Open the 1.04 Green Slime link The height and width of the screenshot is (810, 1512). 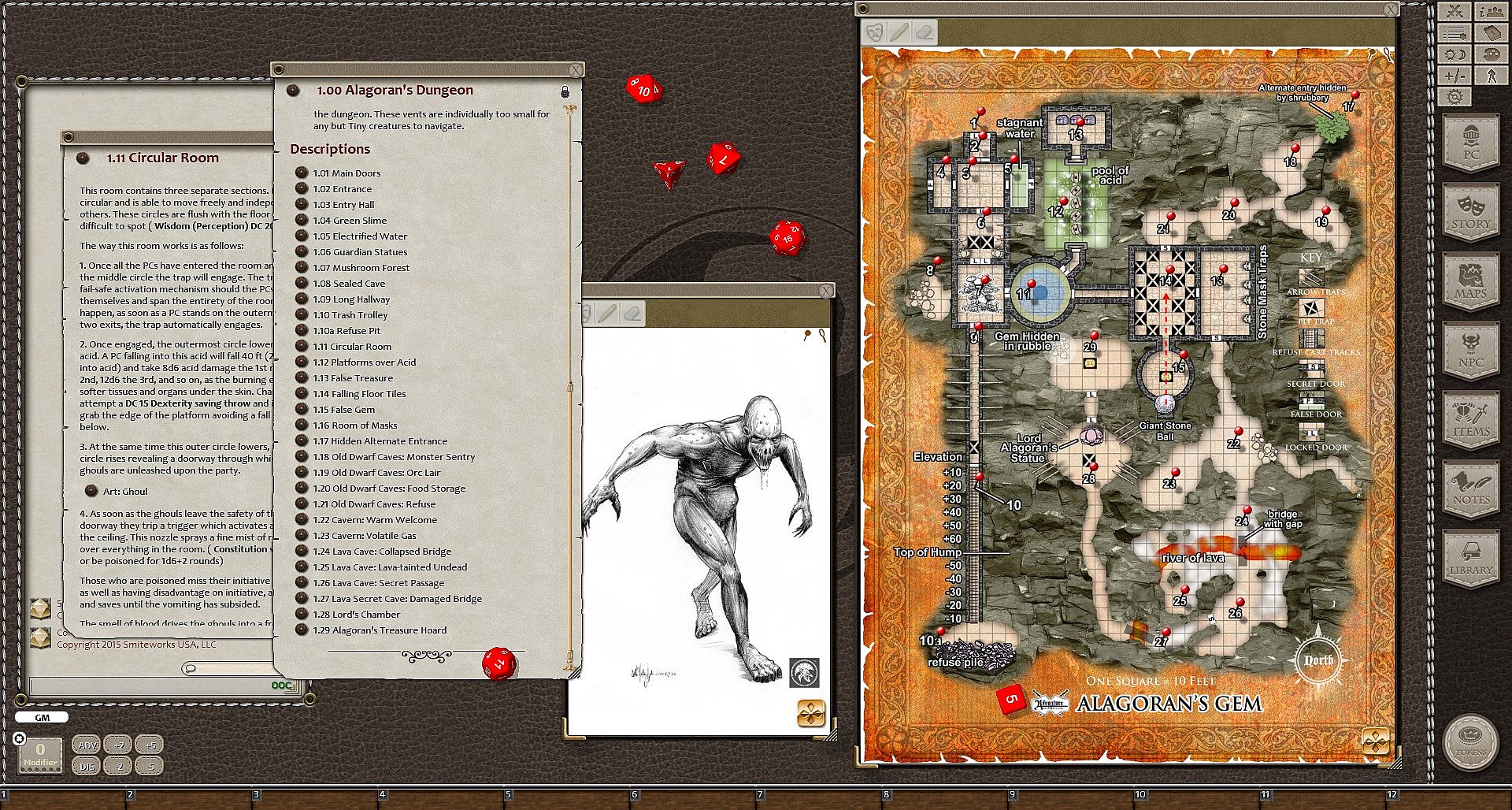(x=350, y=221)
